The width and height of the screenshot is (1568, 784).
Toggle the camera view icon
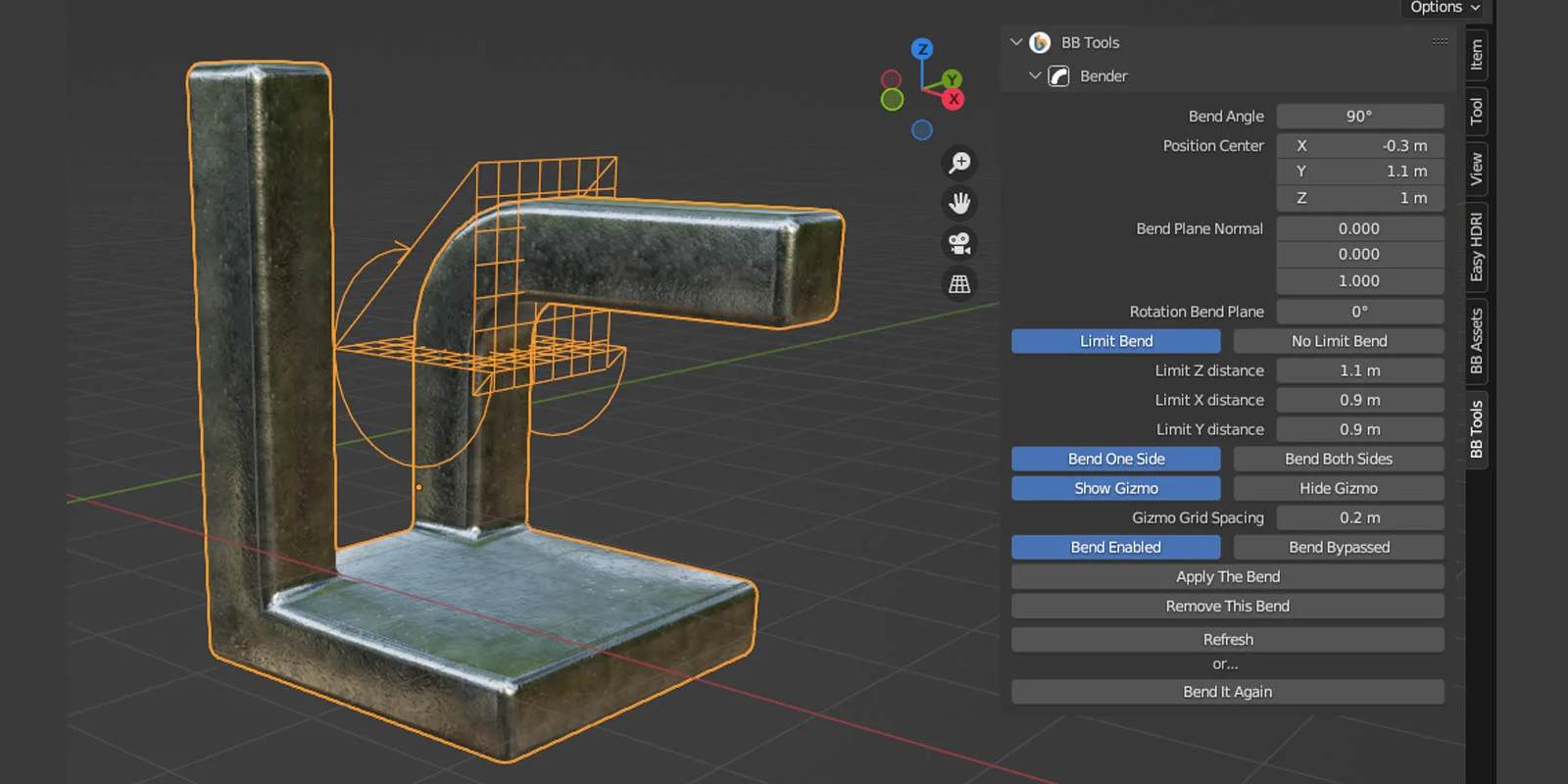[x=959, y=243]
